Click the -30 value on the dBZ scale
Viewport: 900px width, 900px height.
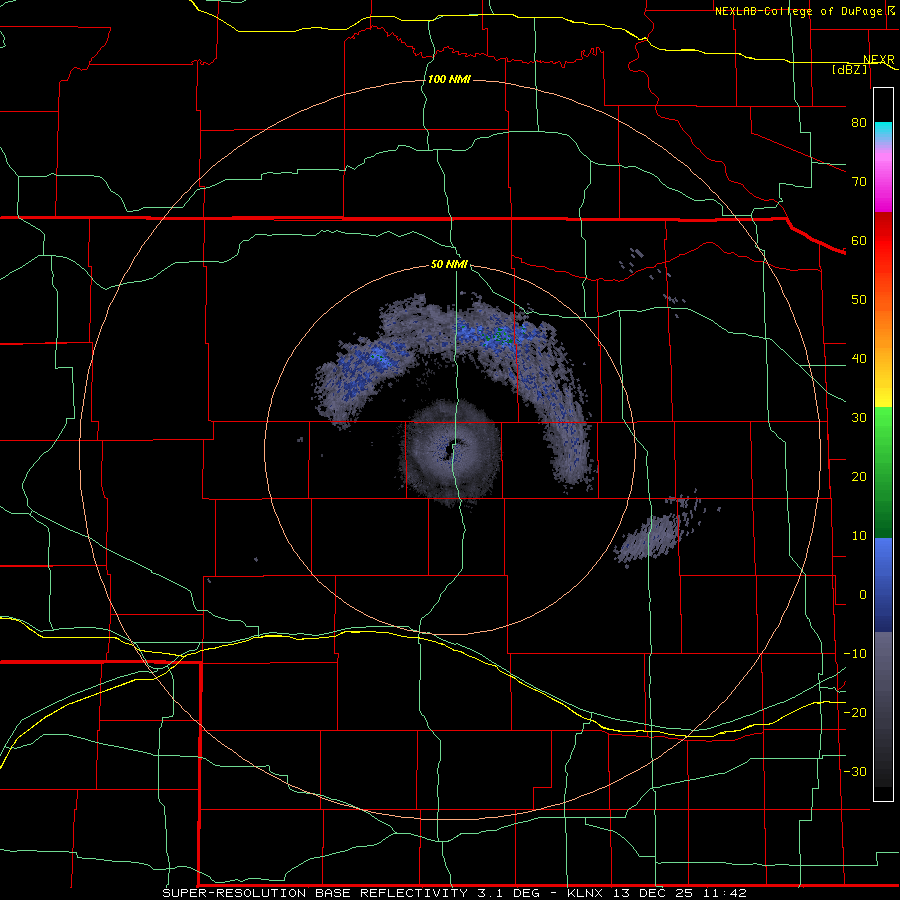(x=855, y=771)
